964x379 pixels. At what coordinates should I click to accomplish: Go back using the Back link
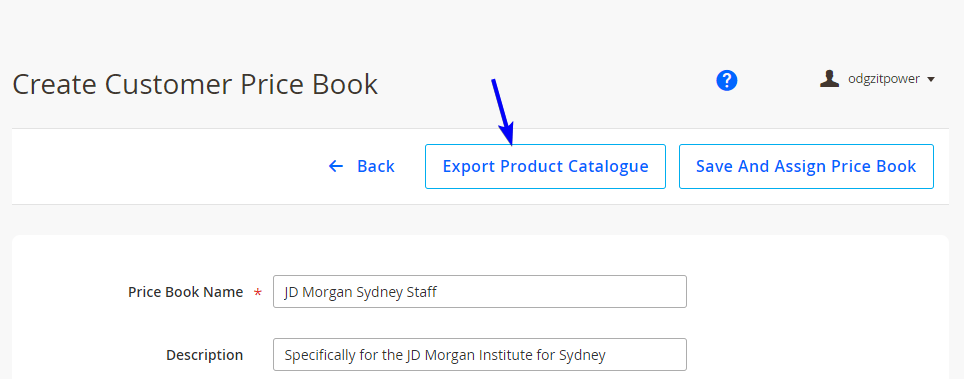(x=362, y=166)
